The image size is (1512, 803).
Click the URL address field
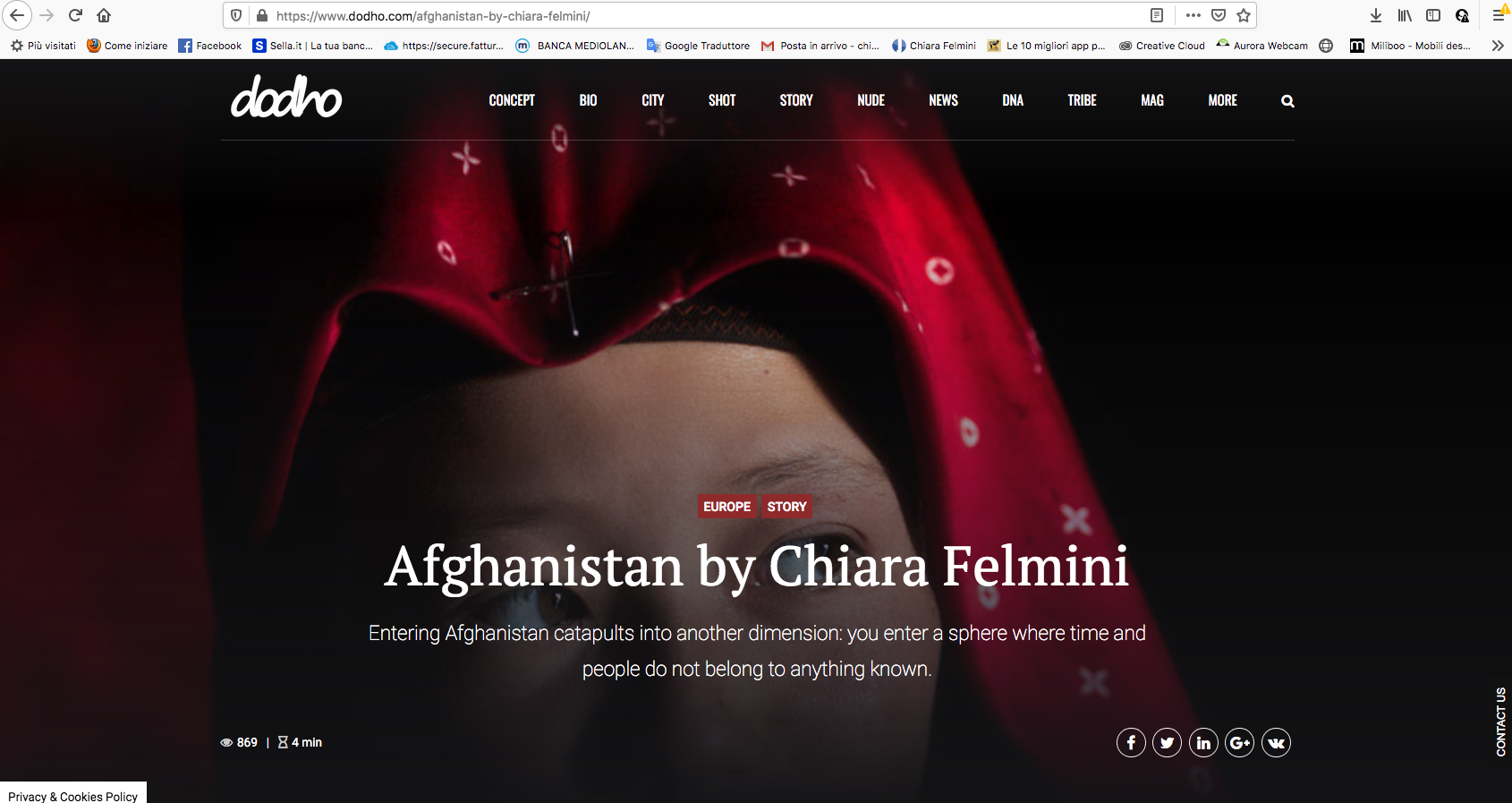[x=707, y=15]
